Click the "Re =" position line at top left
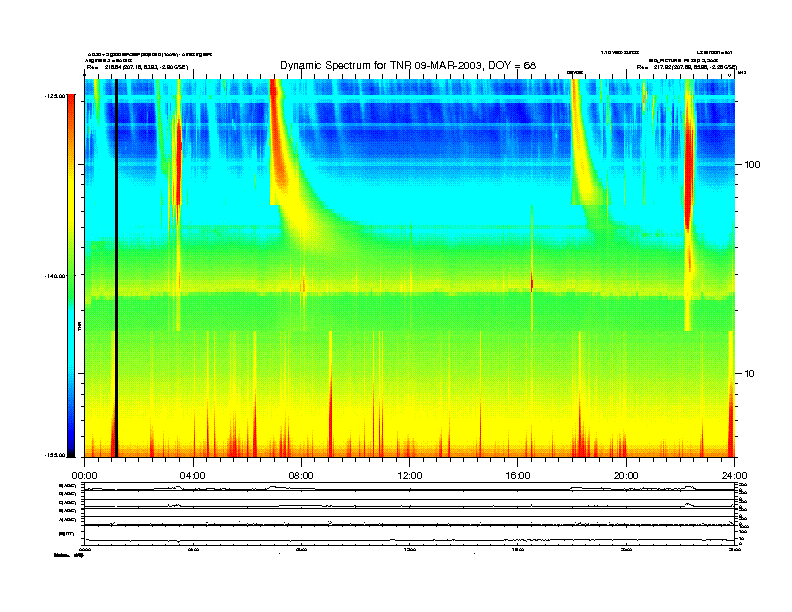Viewport: 792px width, 612px height. coord(137,67)
